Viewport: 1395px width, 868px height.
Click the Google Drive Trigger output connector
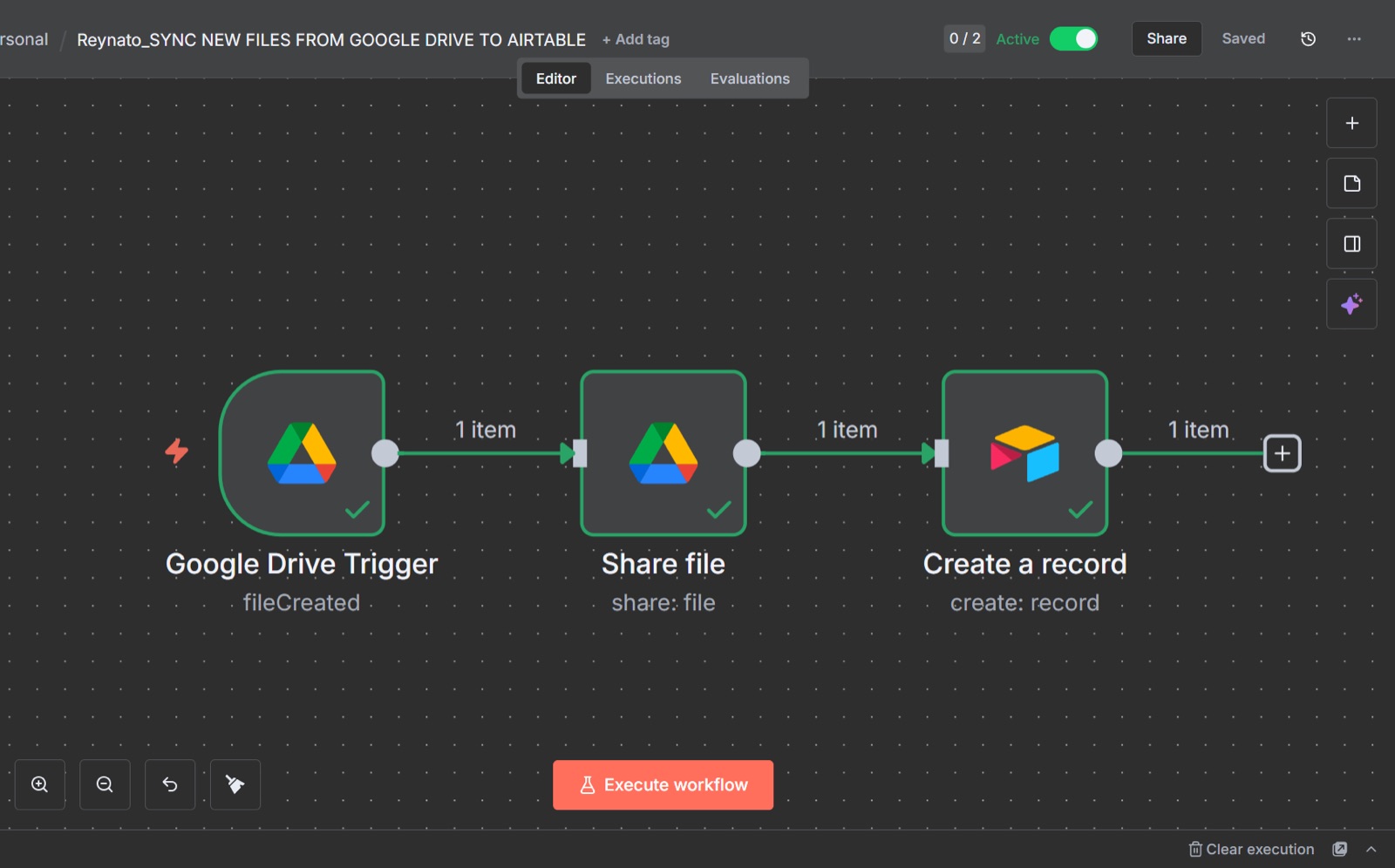(x=385, y=453)
